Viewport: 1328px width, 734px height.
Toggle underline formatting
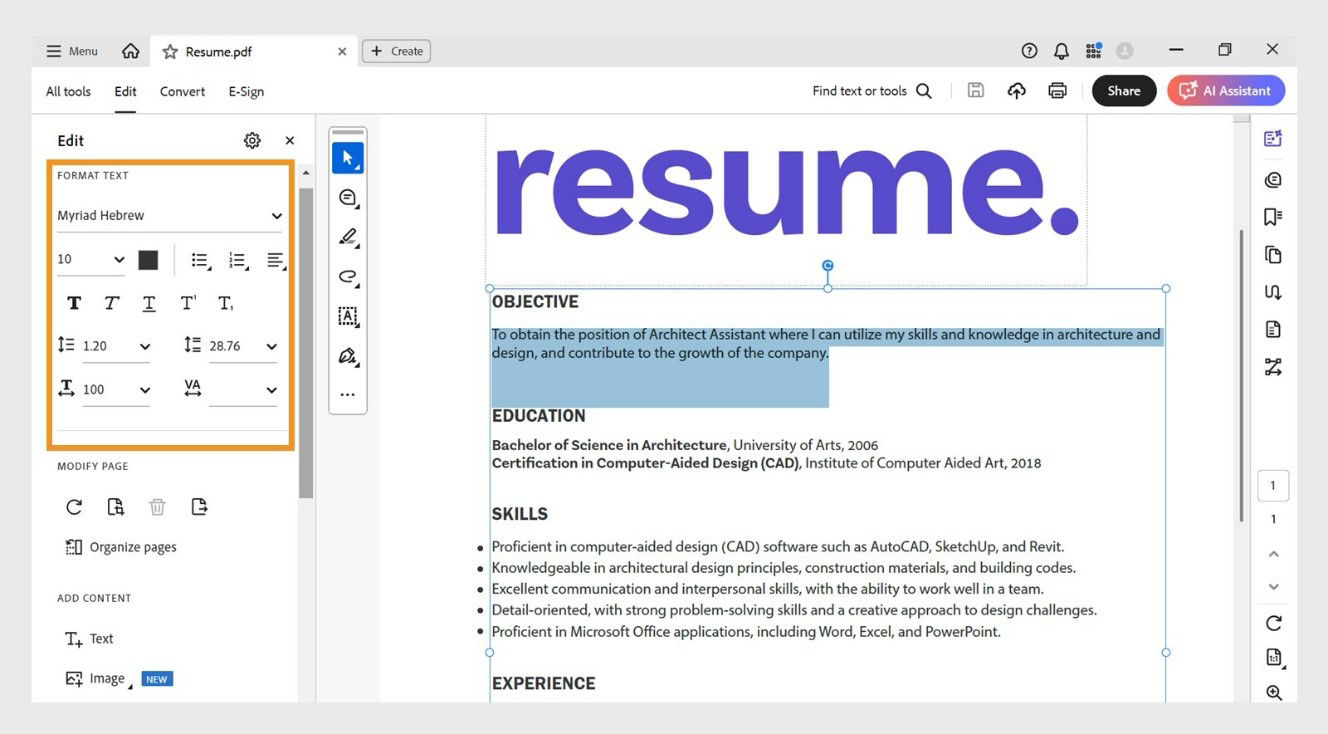(149, 302)
